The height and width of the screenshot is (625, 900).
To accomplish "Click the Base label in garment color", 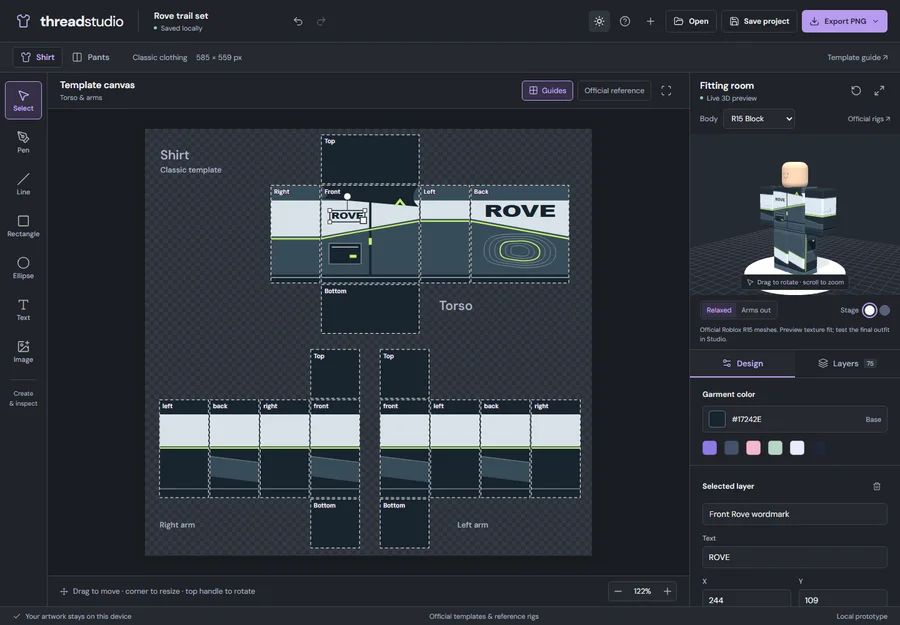I will [873, 420].
